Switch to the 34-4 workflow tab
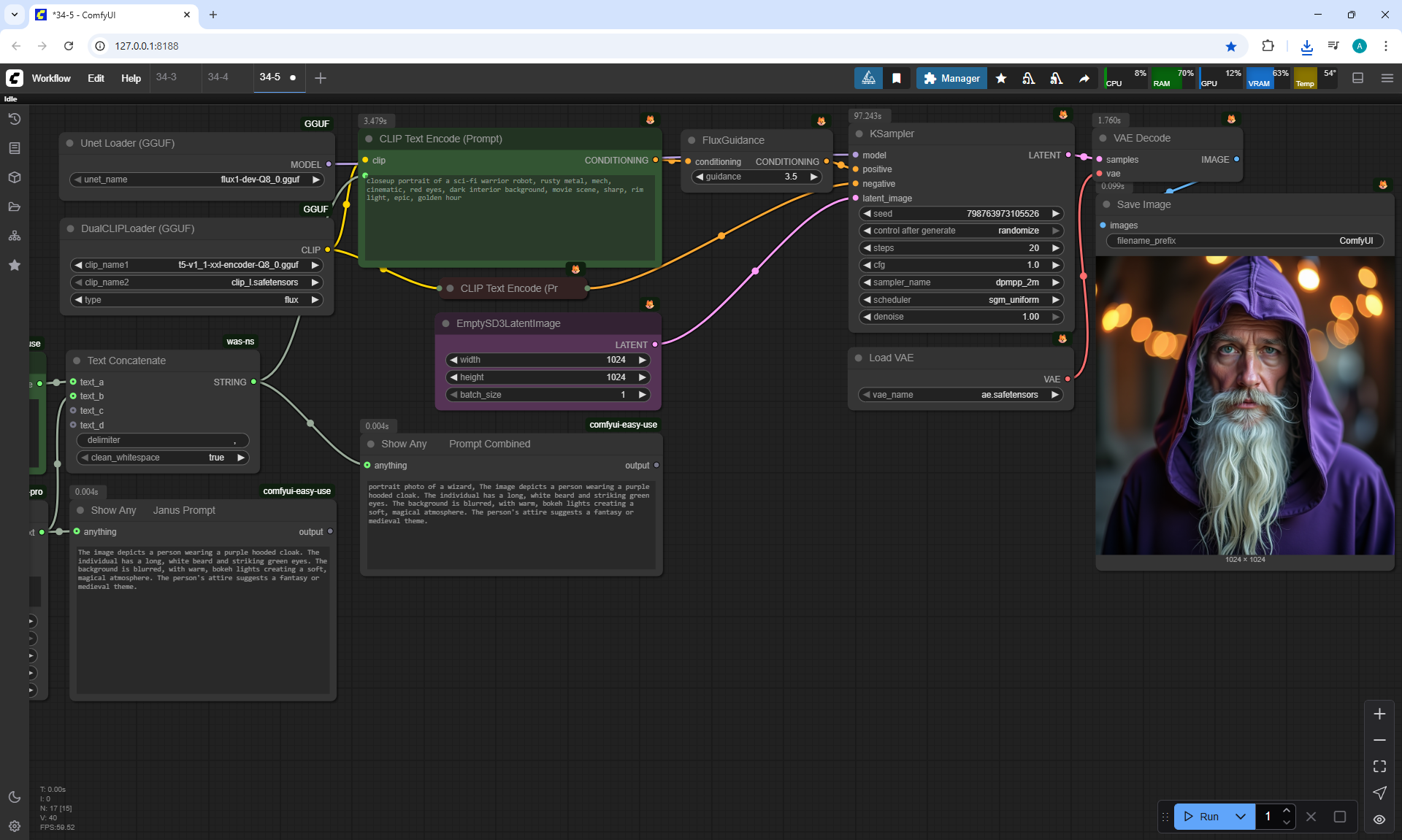This screenshot has width=1402, height=840. (218, 77)
